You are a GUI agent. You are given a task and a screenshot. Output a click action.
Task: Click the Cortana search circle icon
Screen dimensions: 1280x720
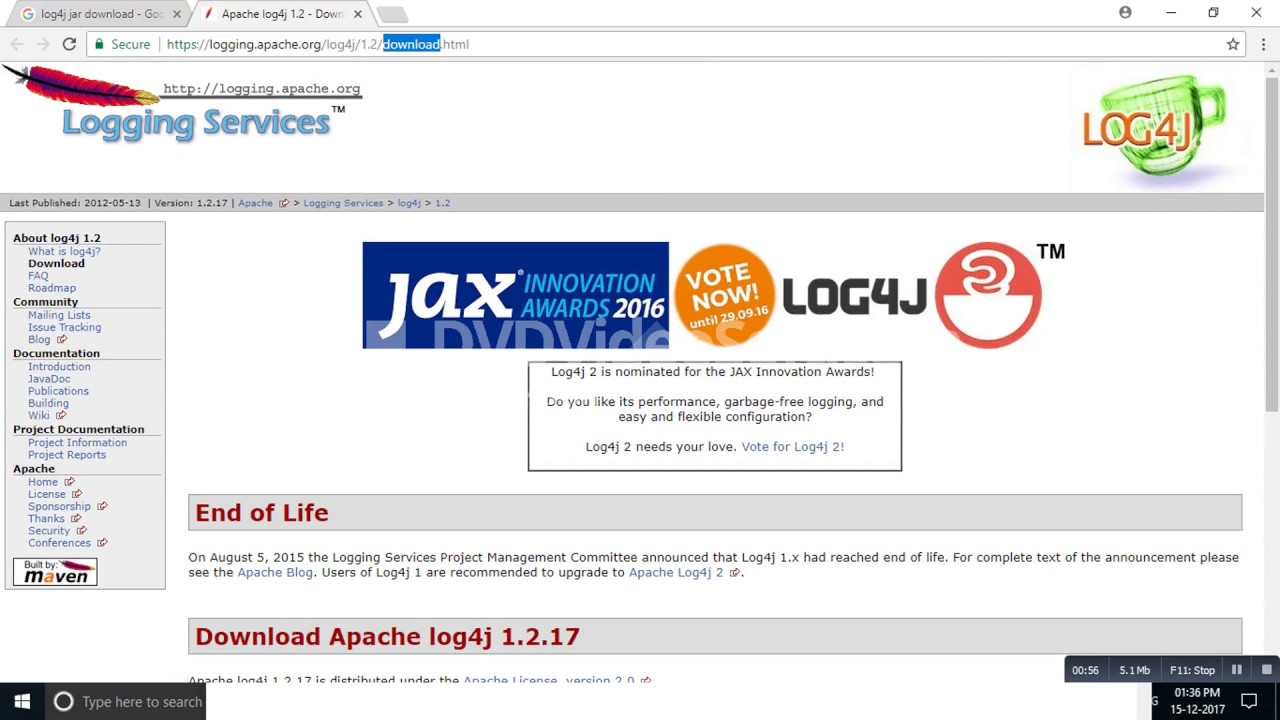pyautogui.click(x=63, y=701)
